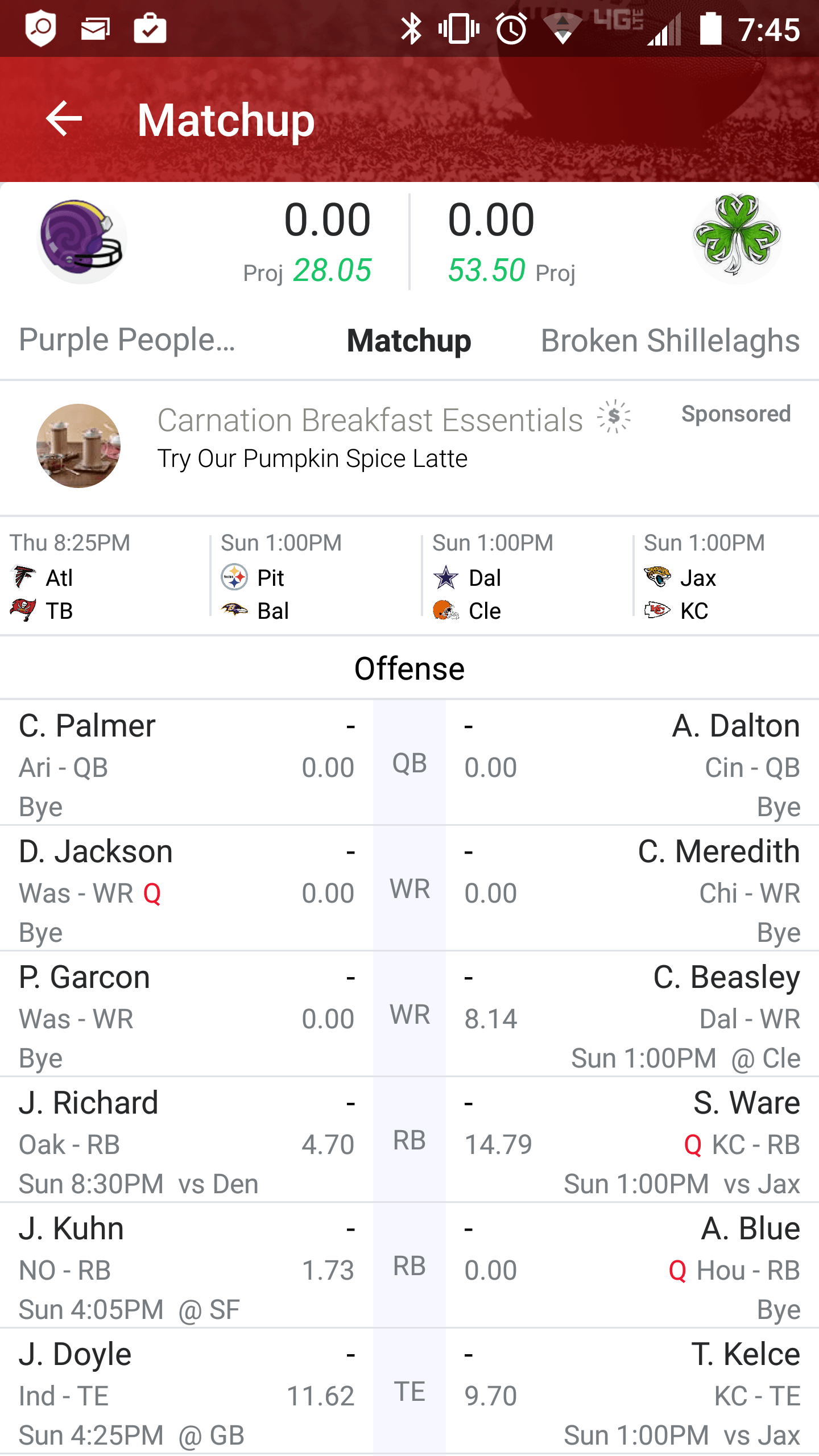
Task: Tap the back arrow in header
Action: point(64,119)
